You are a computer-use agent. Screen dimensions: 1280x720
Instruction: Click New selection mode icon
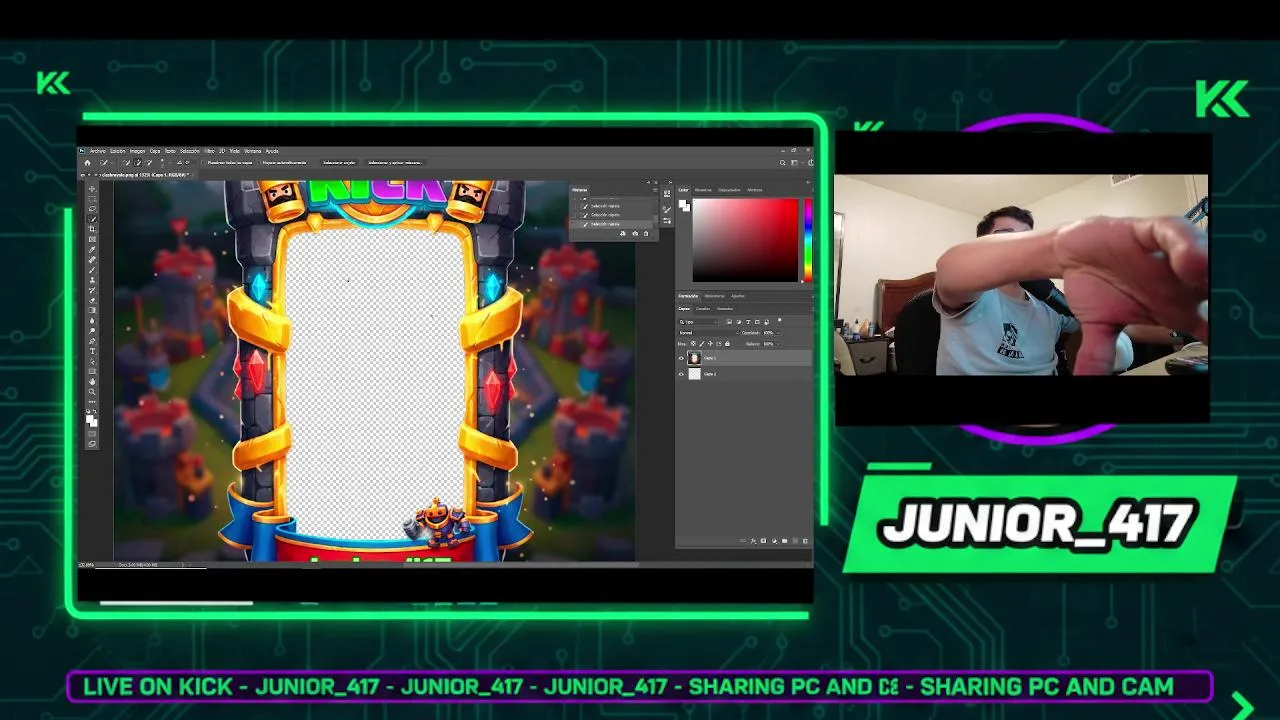pyautogui.click(x=126, y=162)
